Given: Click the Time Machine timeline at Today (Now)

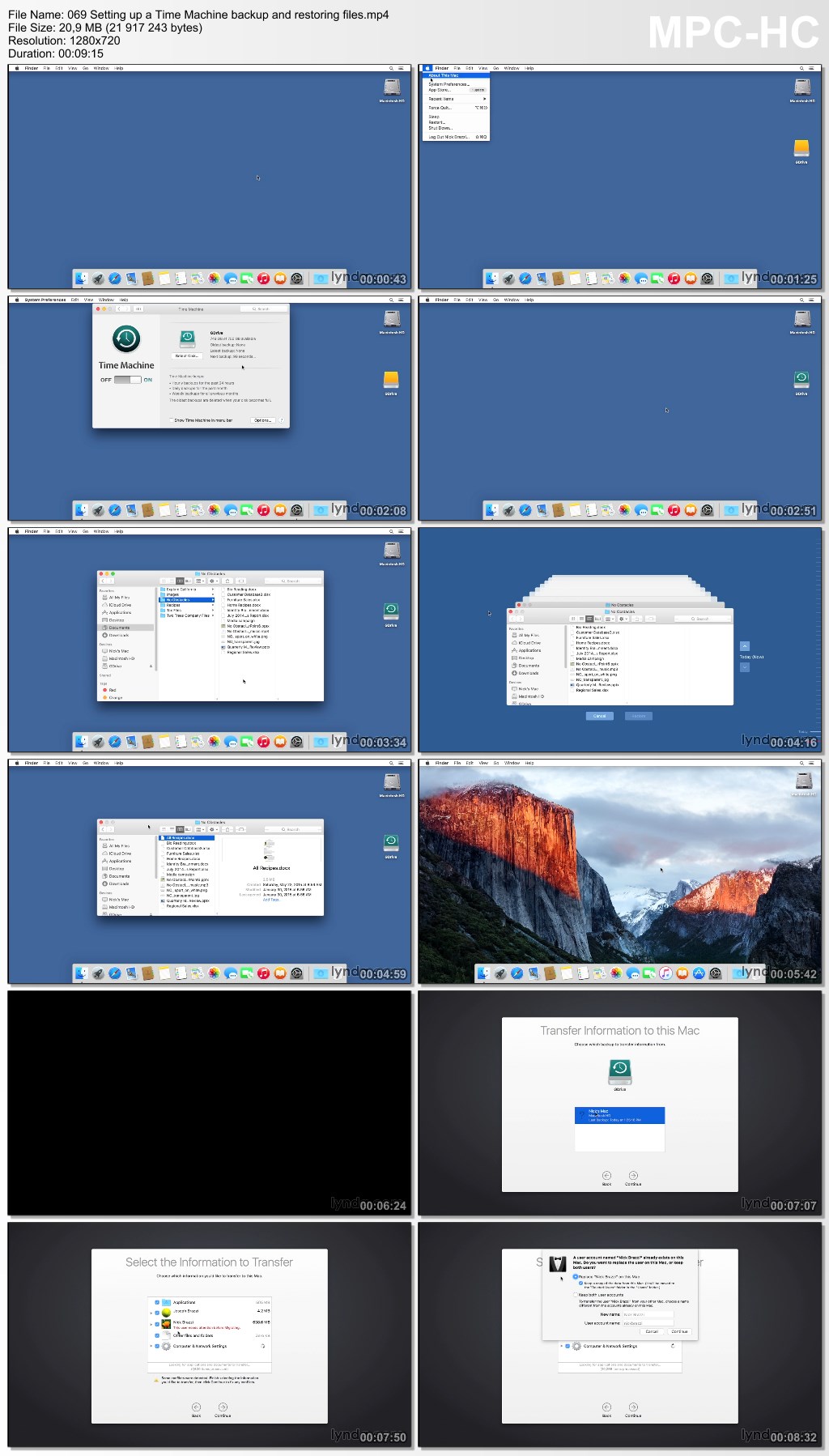Looking at the screenshot, I should click(751, 657).
